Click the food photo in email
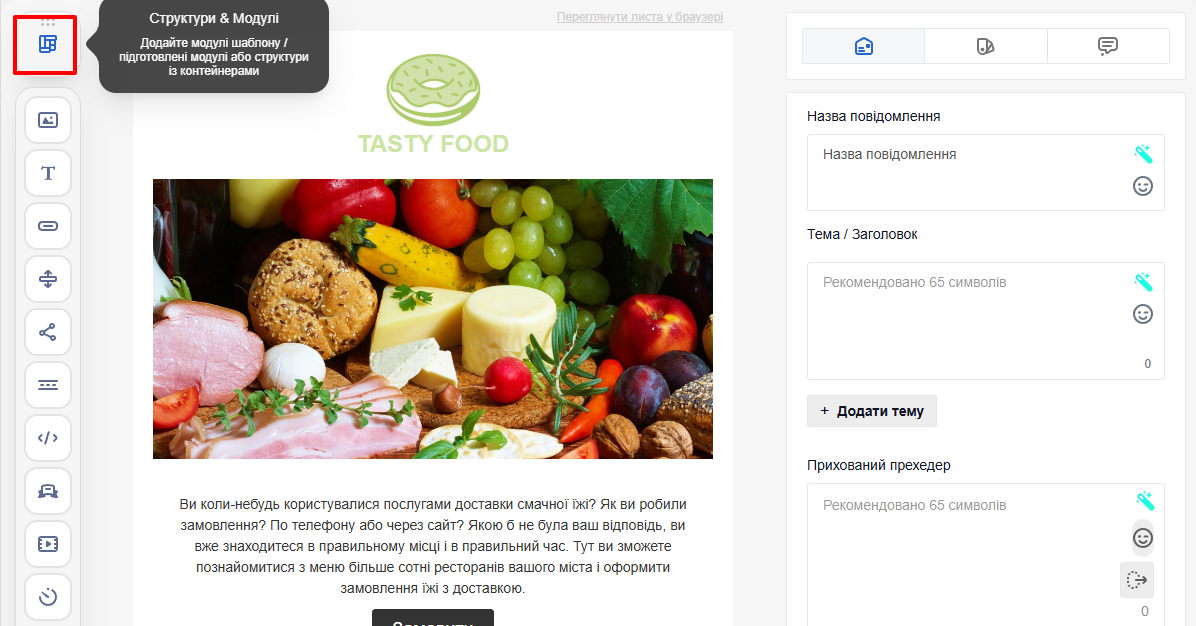 [x=432, y=319]
